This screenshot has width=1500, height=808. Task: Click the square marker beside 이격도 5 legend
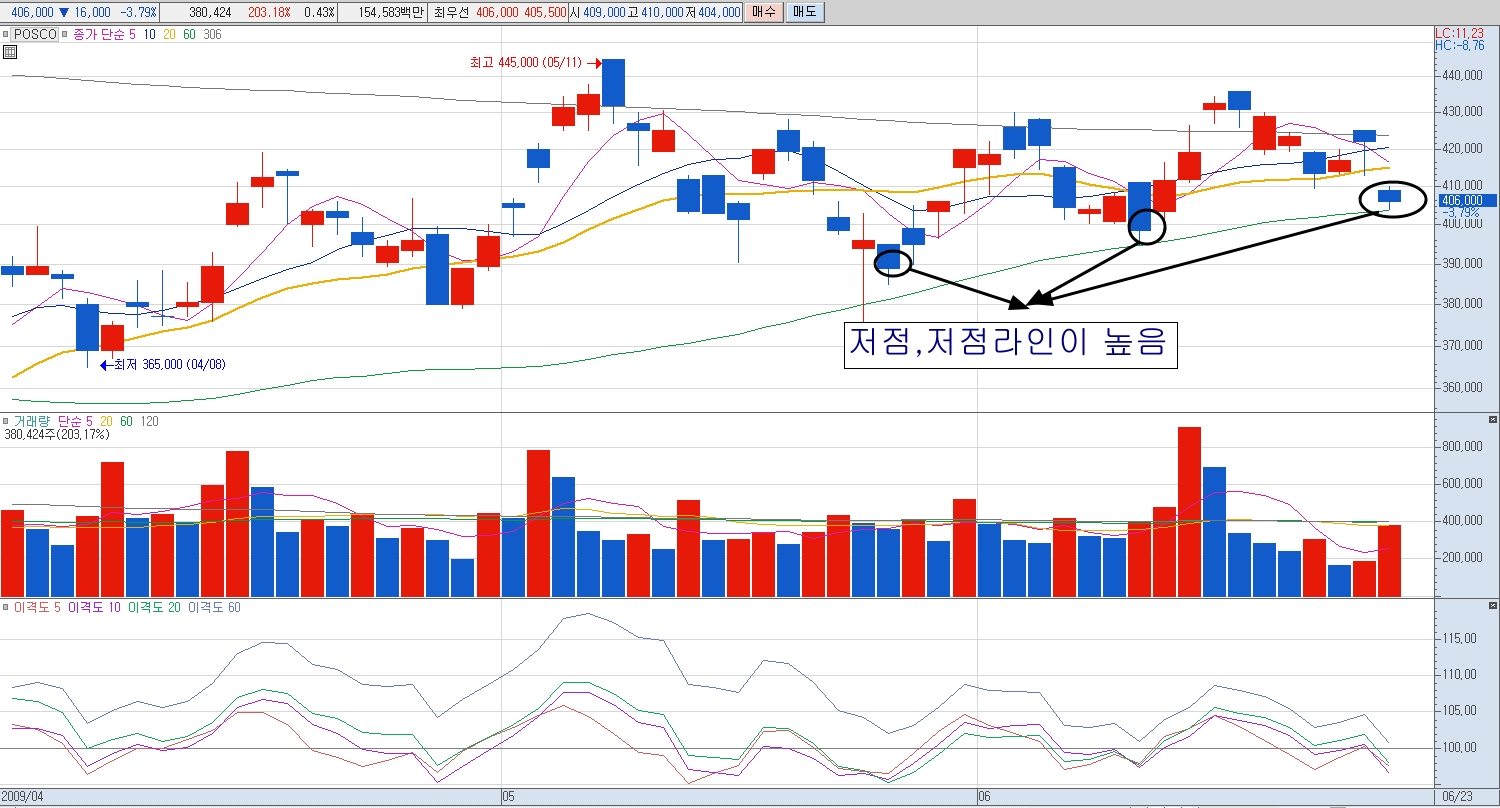[6, 608]
